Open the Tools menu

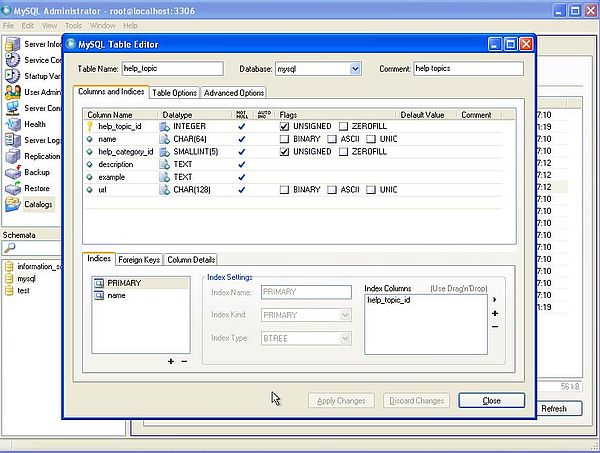point(73,26)
